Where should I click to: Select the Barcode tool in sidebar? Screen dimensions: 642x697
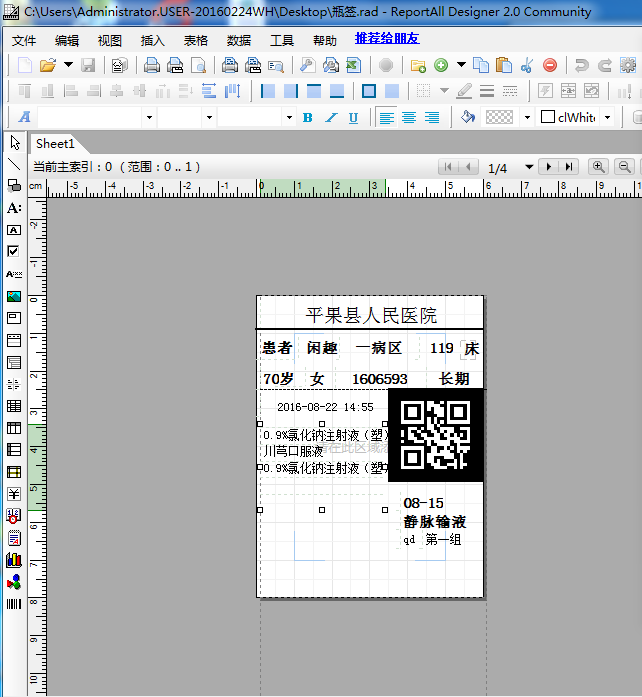(x=14, y=604)
